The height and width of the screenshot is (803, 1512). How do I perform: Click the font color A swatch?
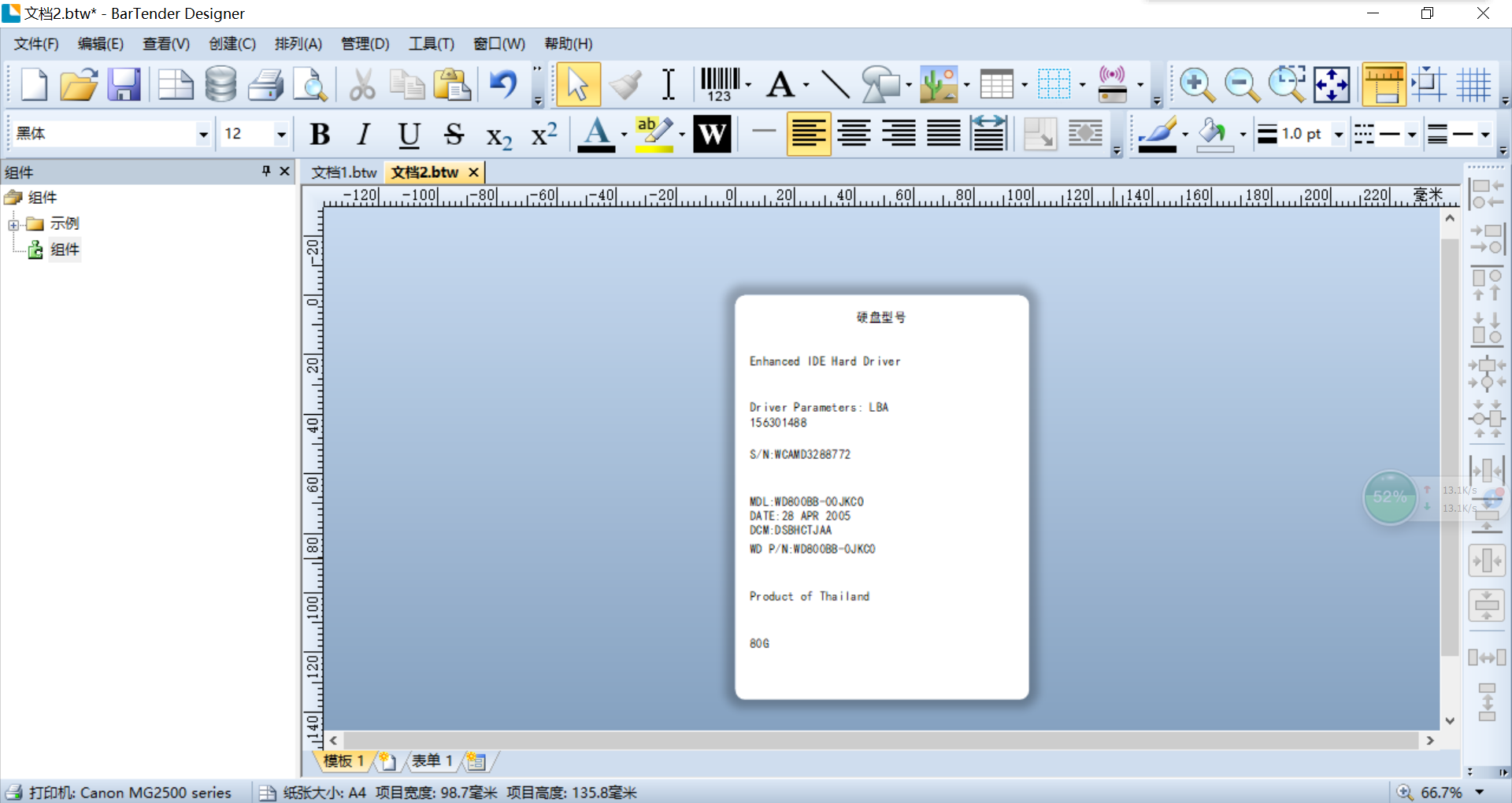596,134
